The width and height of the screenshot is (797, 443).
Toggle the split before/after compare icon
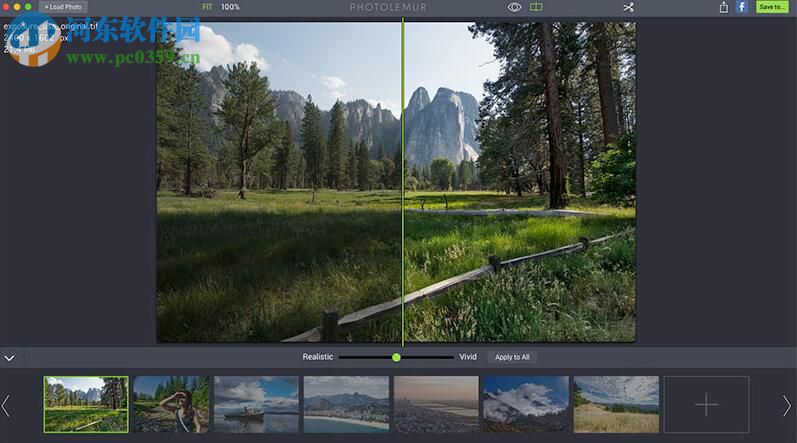pos(536,7)
